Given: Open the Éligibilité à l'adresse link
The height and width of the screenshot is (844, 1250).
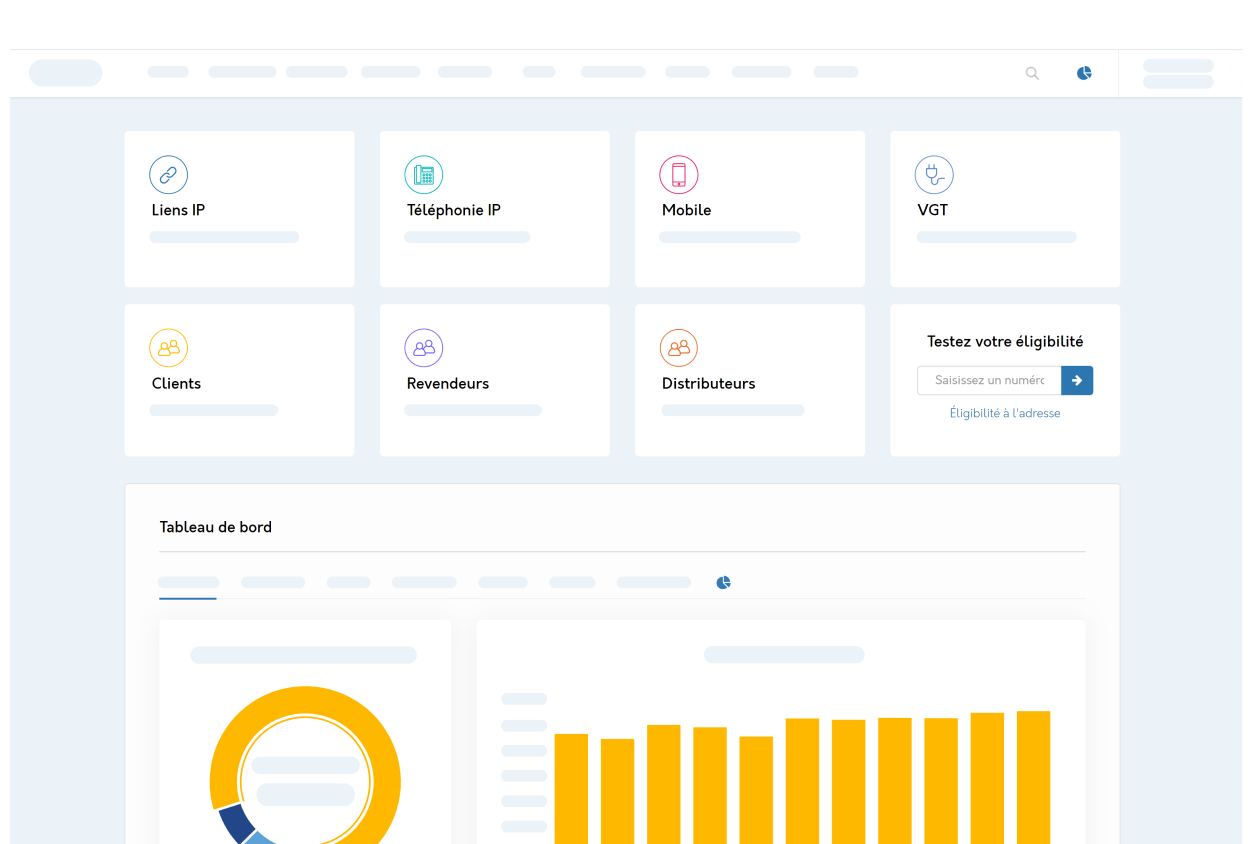Looking at the screenshot, I should click(1005, 413).
